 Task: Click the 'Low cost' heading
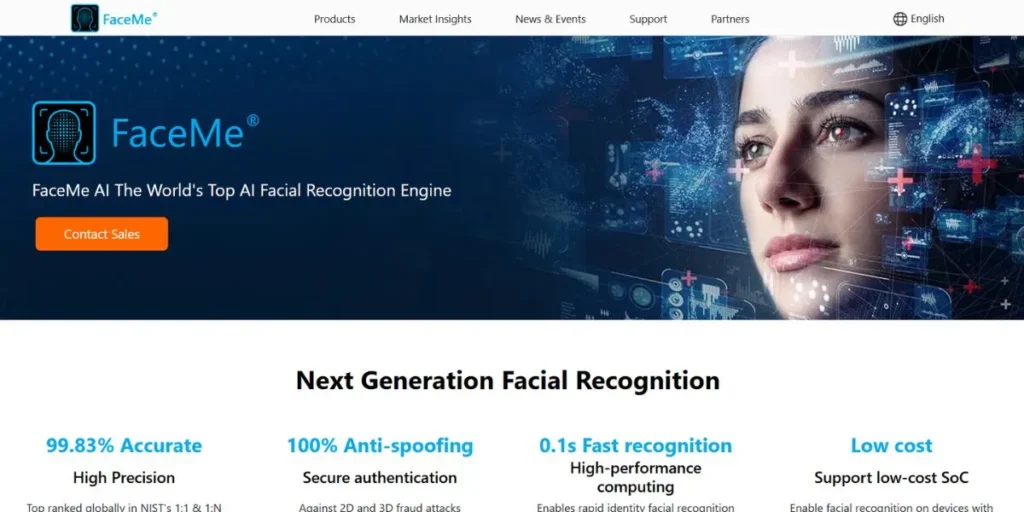pos(891,445)
